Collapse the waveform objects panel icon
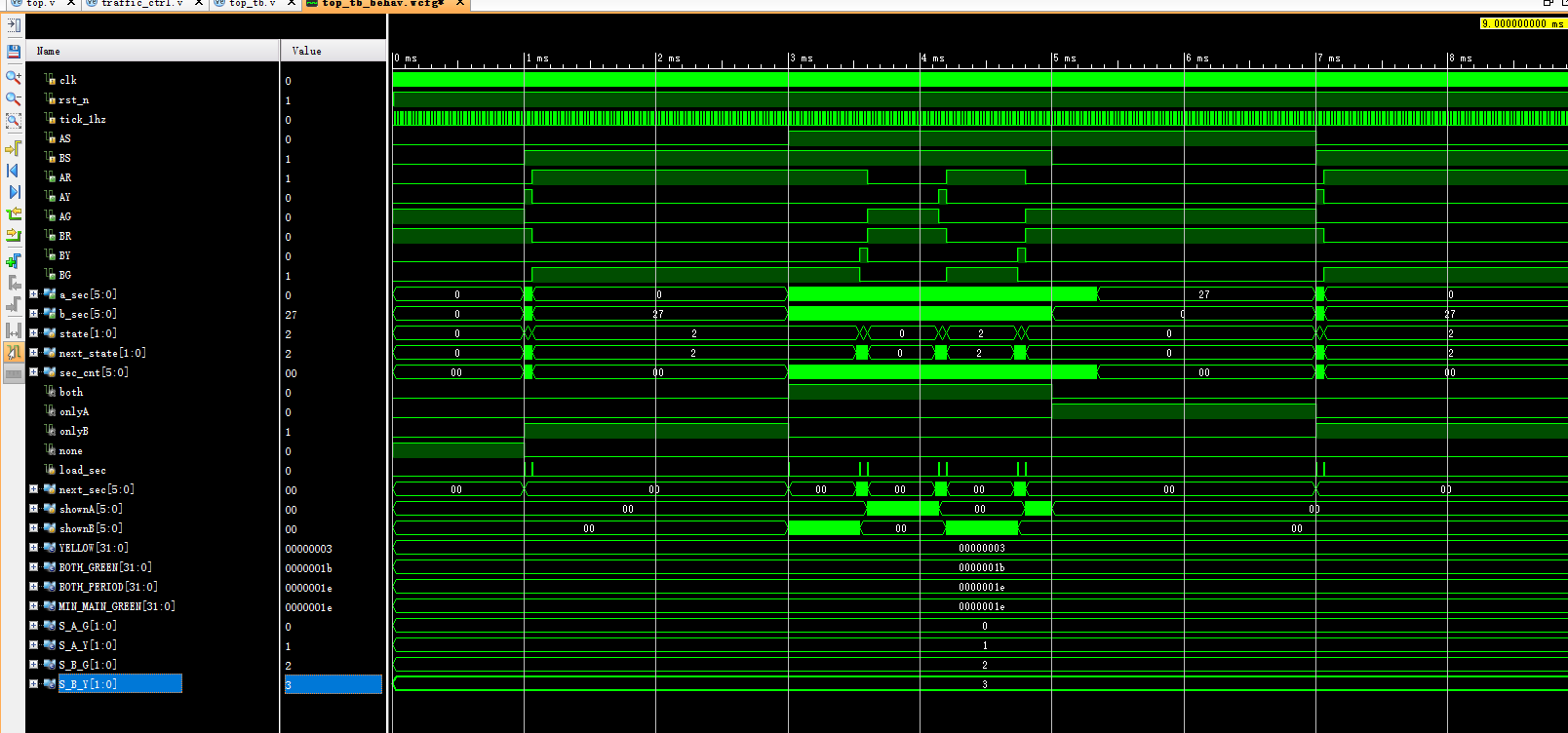The height and width of the screenshot is (733, 1568). point(14,25)
